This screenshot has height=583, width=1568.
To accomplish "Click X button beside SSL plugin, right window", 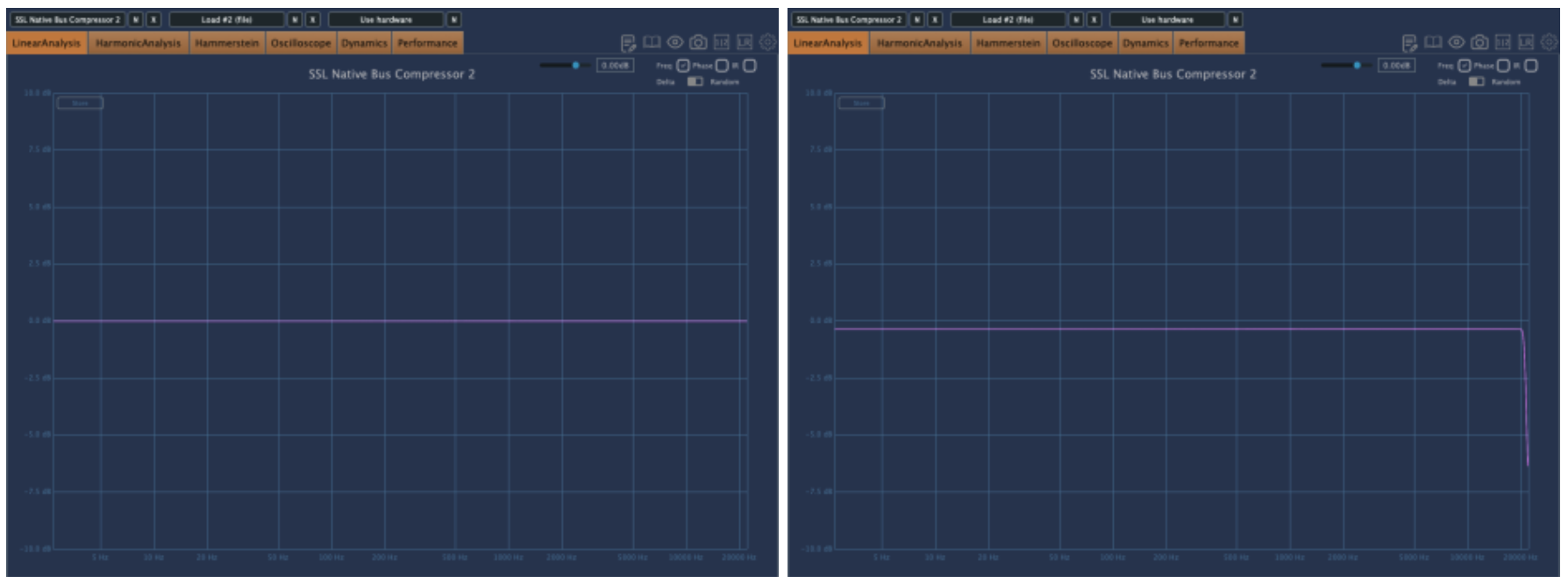I will tap(935, 19).
